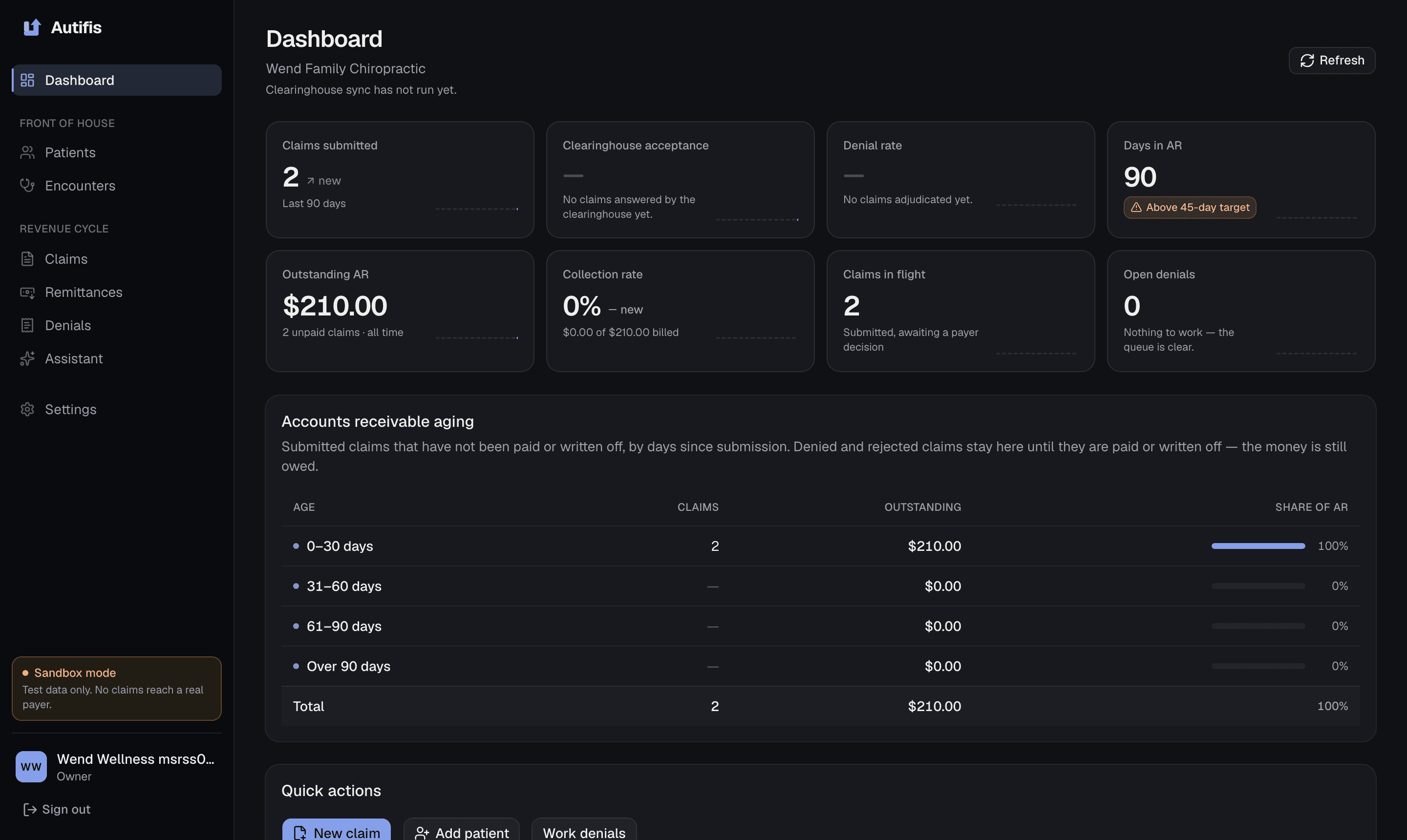Click the New claim file icon
Viewport: 1407px width, 840px height.
300,833
